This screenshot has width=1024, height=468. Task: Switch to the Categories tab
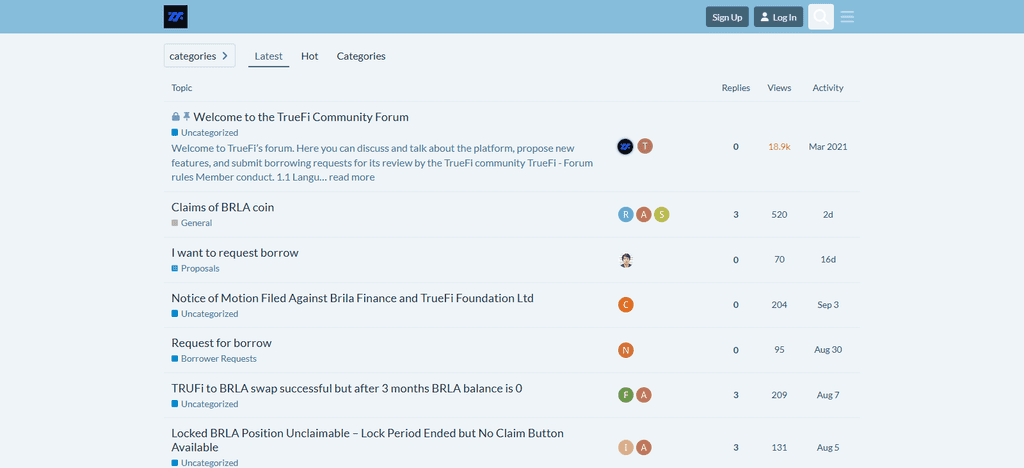pos(361,56)
